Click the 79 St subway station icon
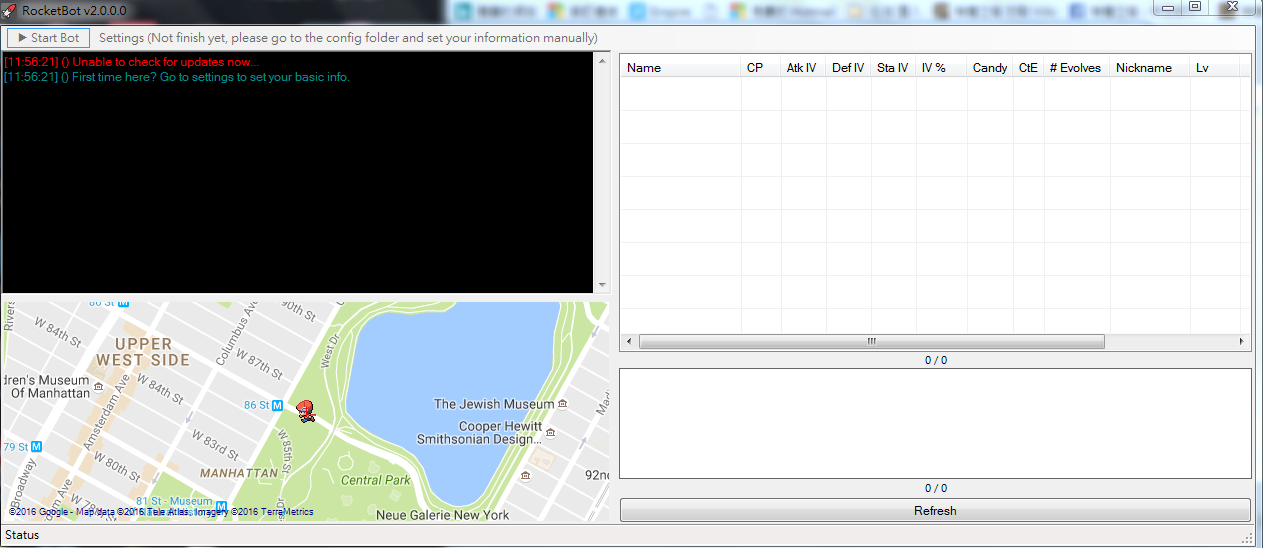The image size is (1263, 548). point(36,446)
